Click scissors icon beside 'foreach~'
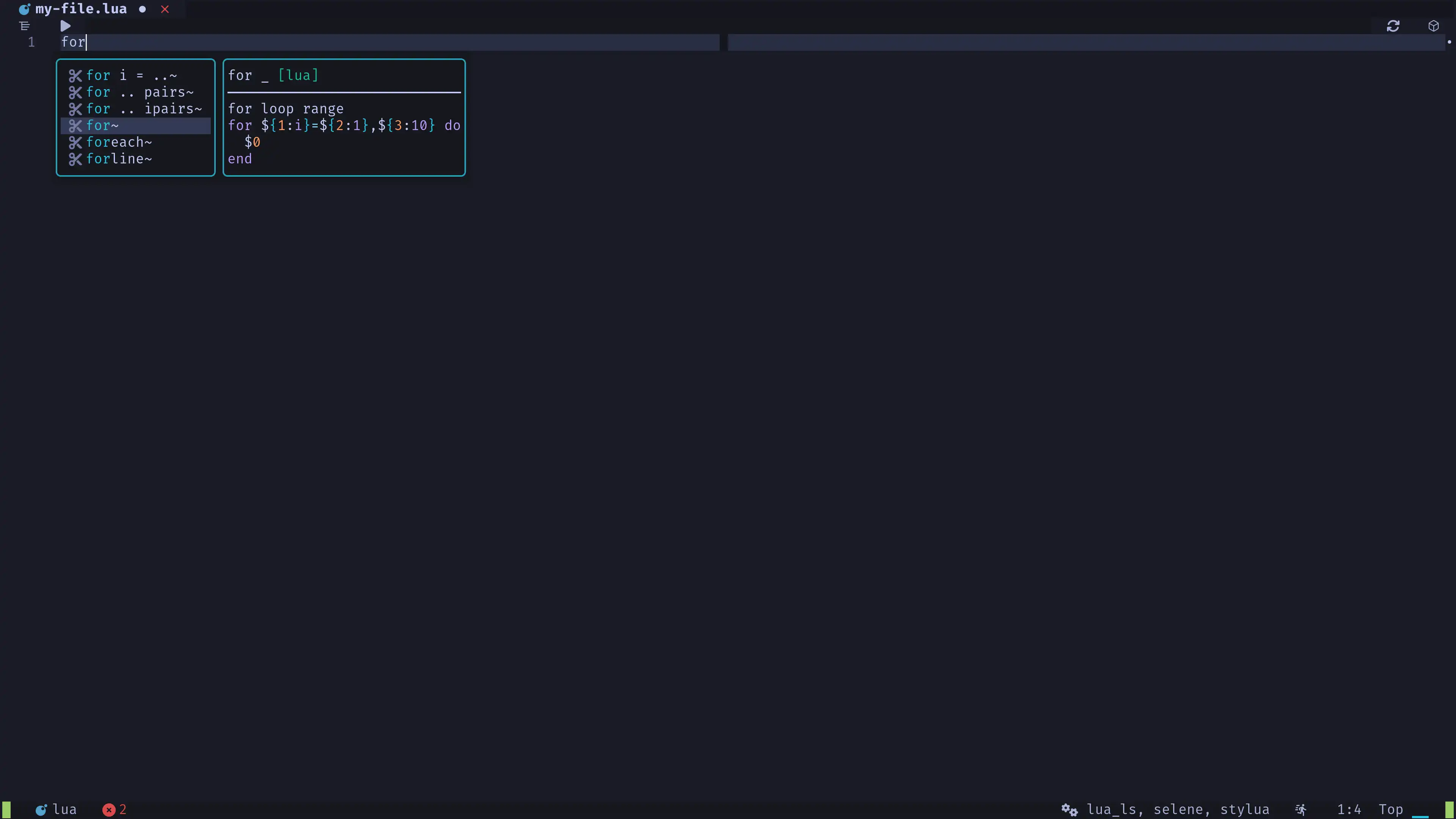Image resolution: width=1456 pixels, height=819 pixels. (75, 143)
